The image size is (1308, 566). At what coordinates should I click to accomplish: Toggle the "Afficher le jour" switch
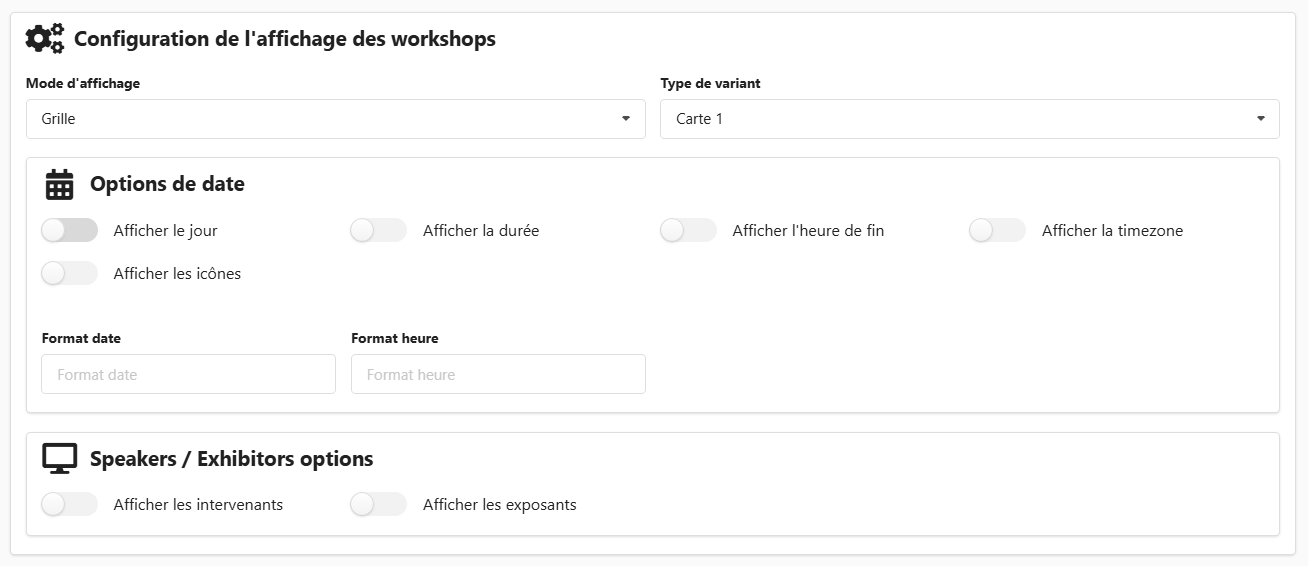(x=69, y=231)
